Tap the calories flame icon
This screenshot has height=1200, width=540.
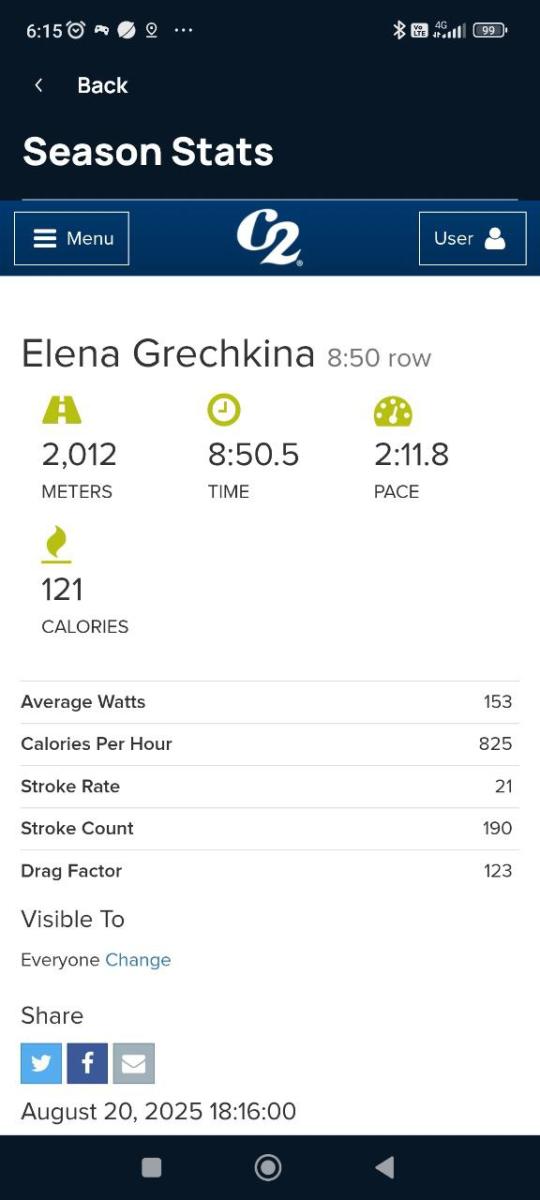[56, 545]
